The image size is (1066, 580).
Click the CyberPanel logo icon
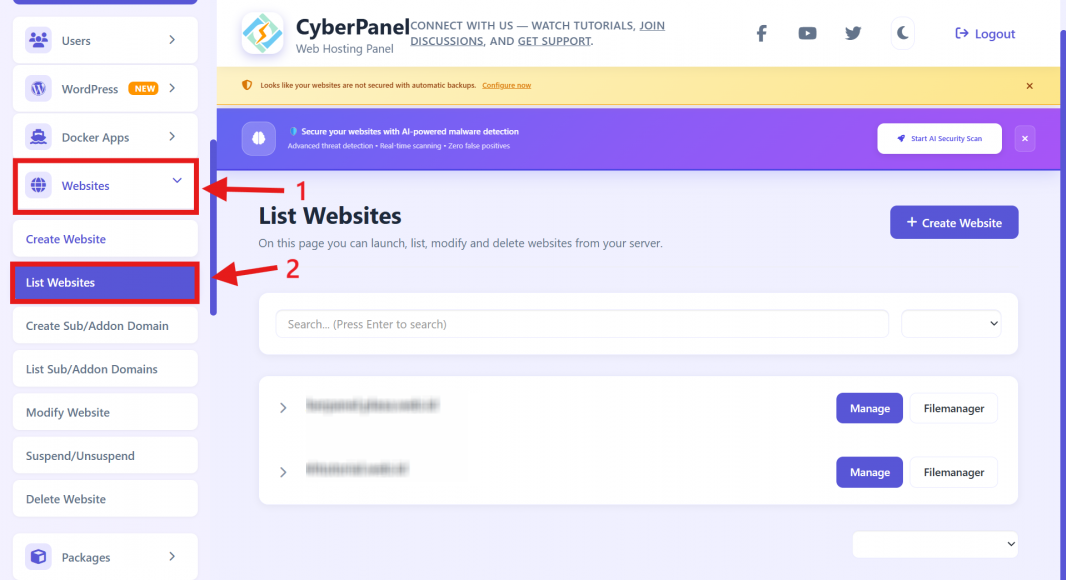coord(262,33)
